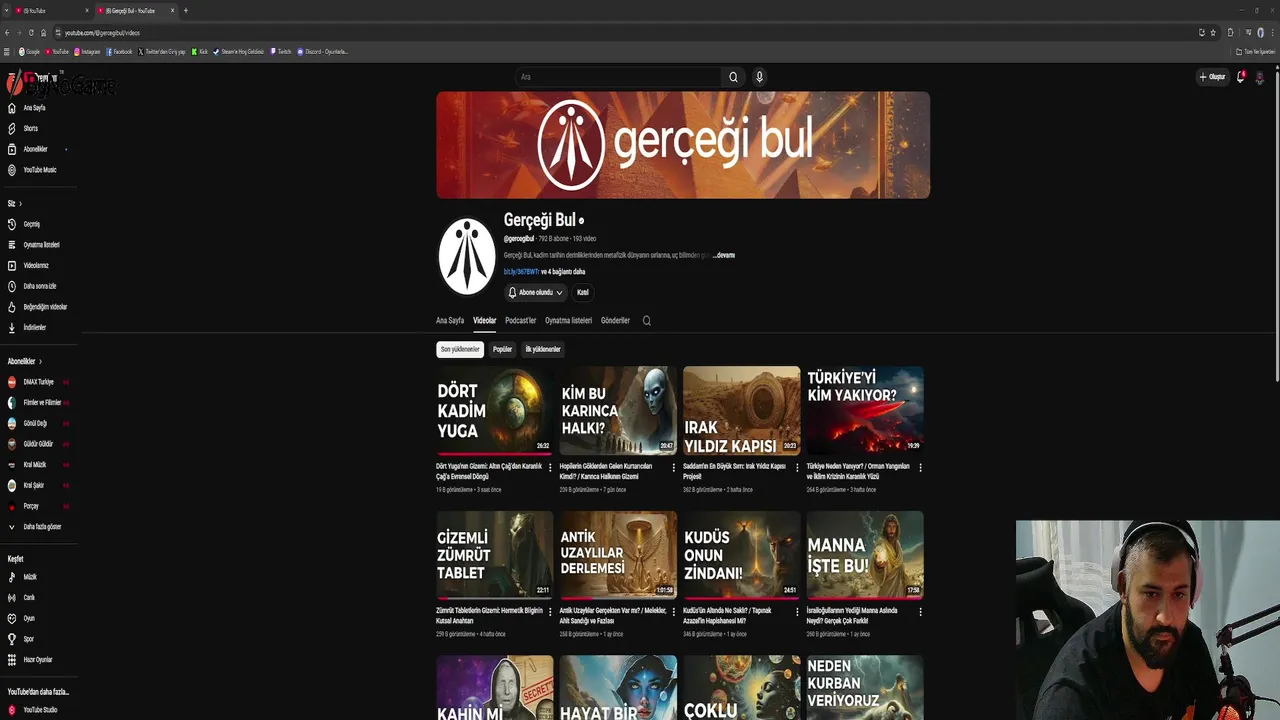Switch to channel Oynatma listeleri tab

coord(568,321)
